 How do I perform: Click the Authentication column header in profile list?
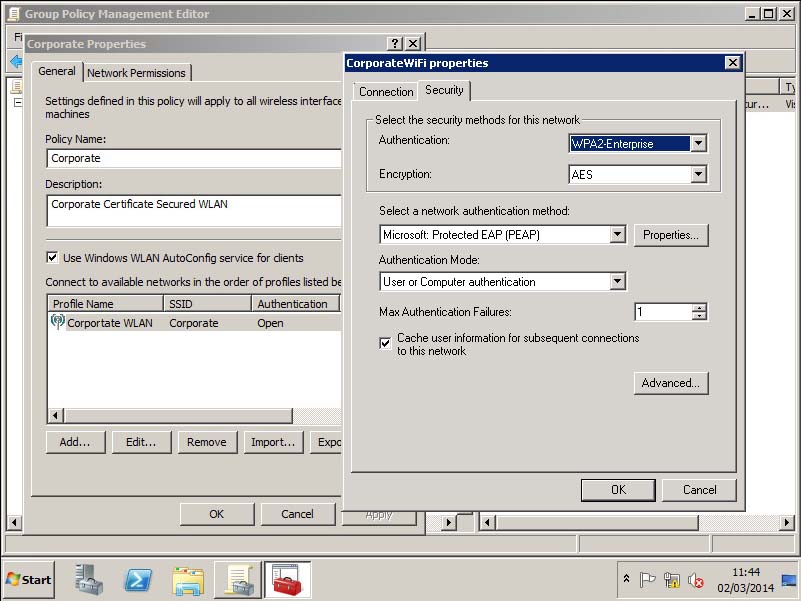point(295,304)
